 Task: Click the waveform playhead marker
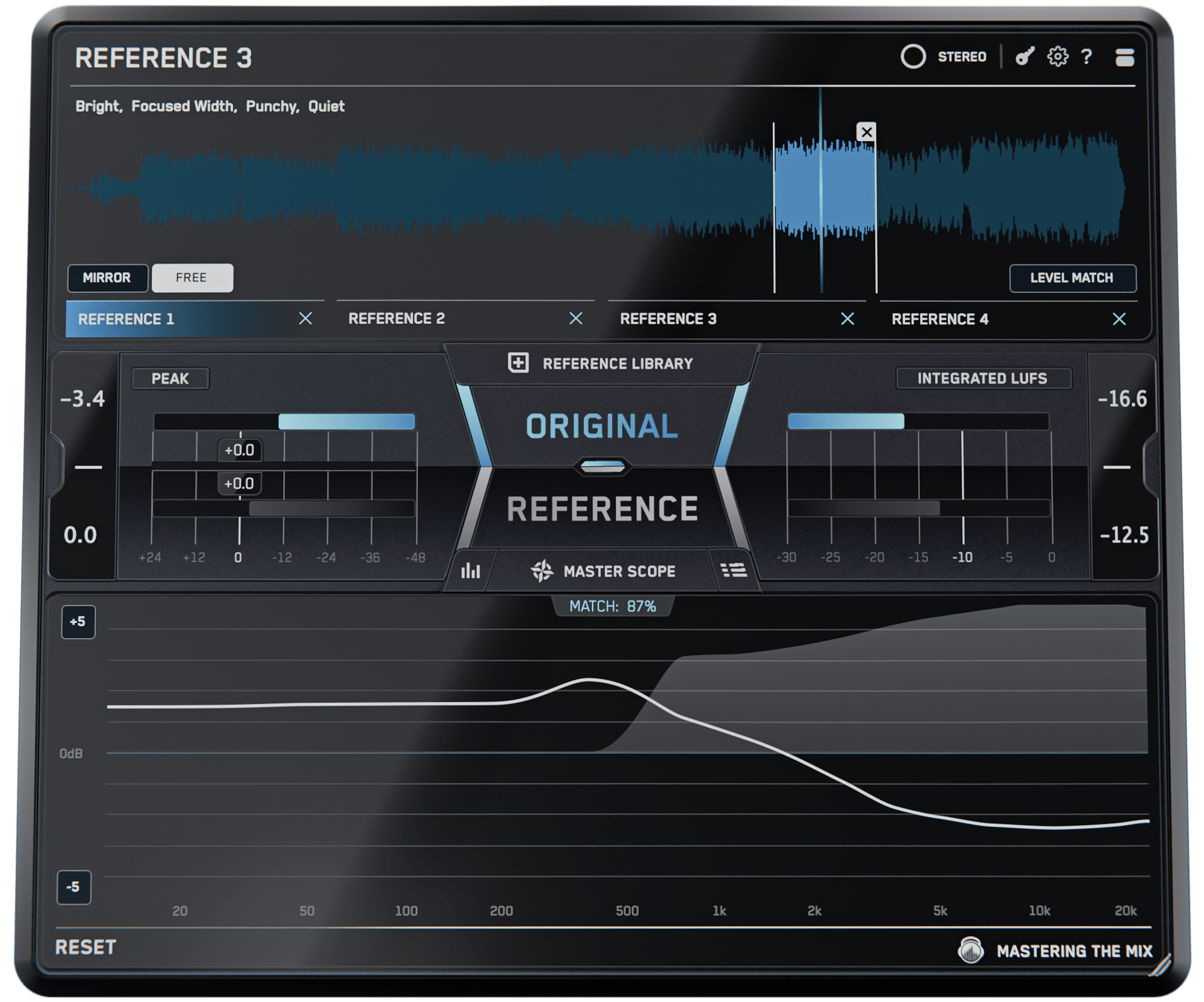[x=820, y=190]
